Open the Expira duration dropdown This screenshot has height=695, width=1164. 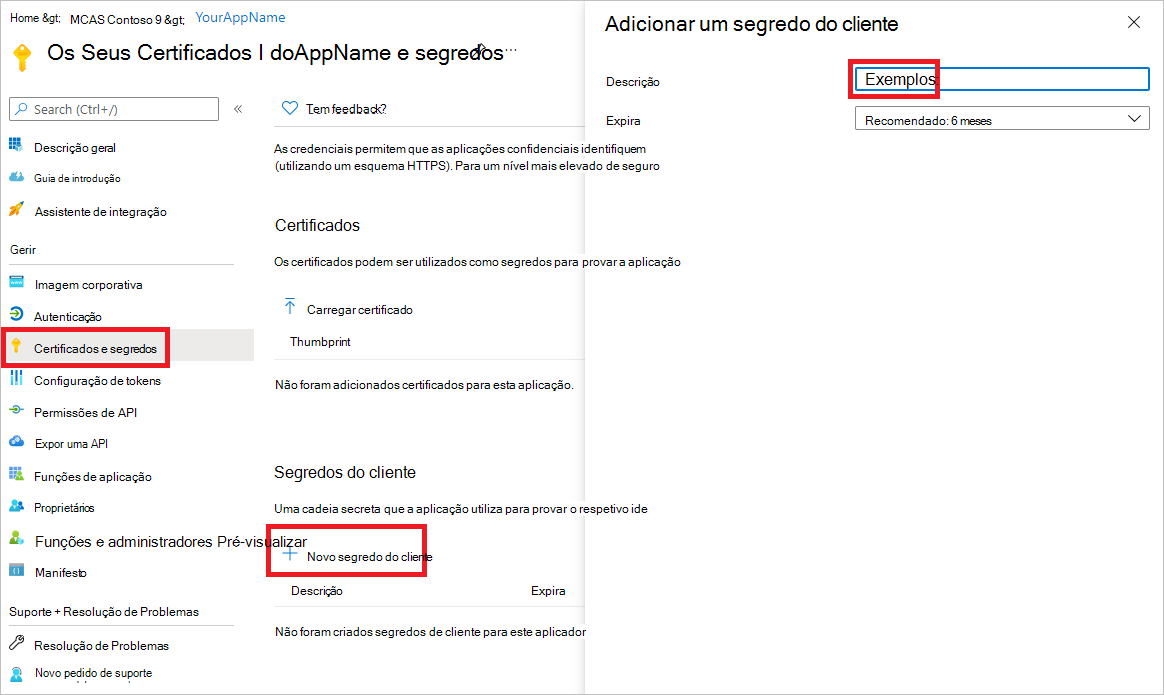click(x=1001, y=120)
